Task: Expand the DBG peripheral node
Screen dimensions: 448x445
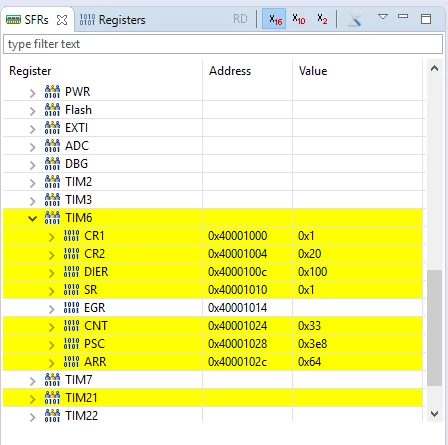Action: click(32, 165)
